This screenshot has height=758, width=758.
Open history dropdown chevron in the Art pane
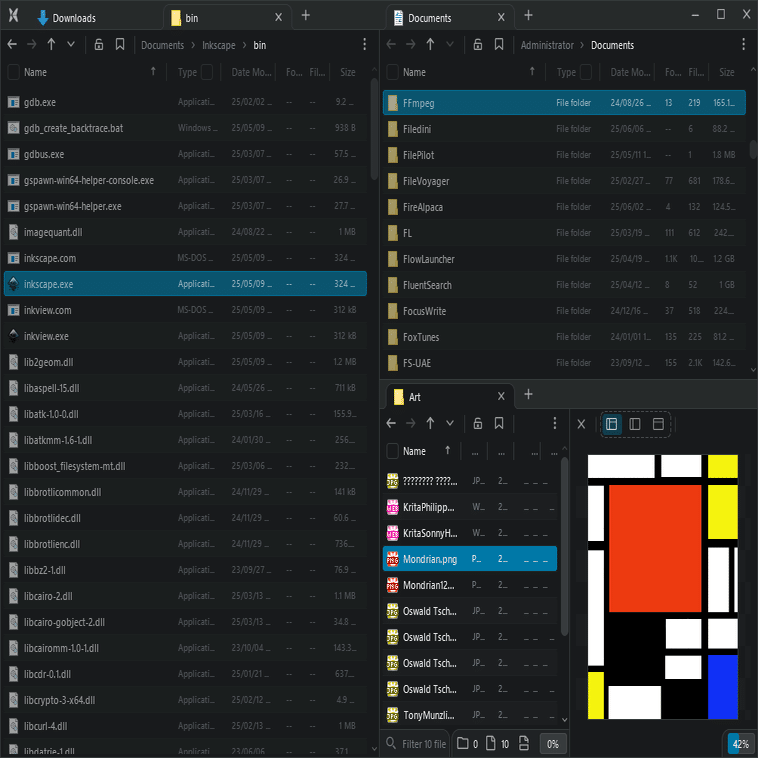pos(450,423)
